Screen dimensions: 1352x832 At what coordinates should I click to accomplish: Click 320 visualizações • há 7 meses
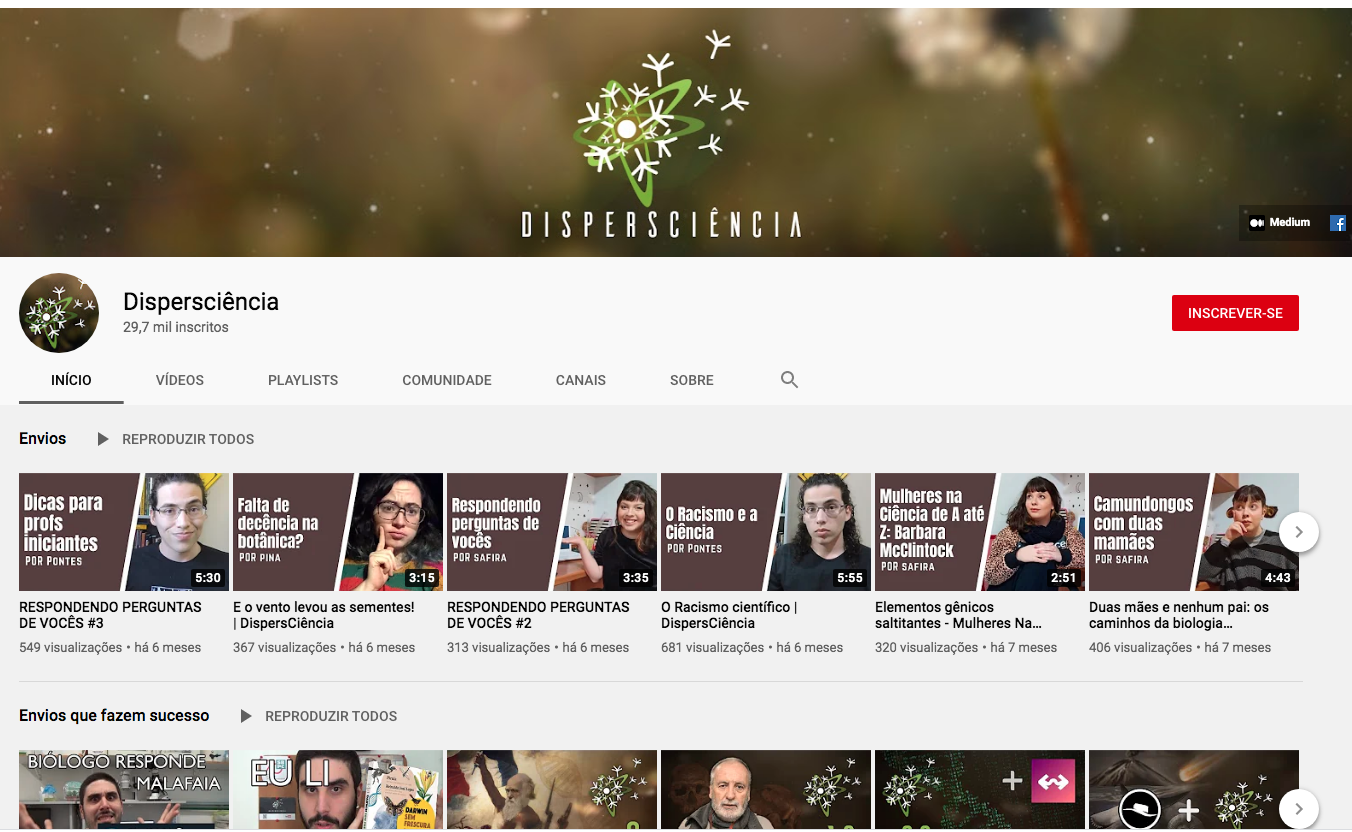click(966, 647)
